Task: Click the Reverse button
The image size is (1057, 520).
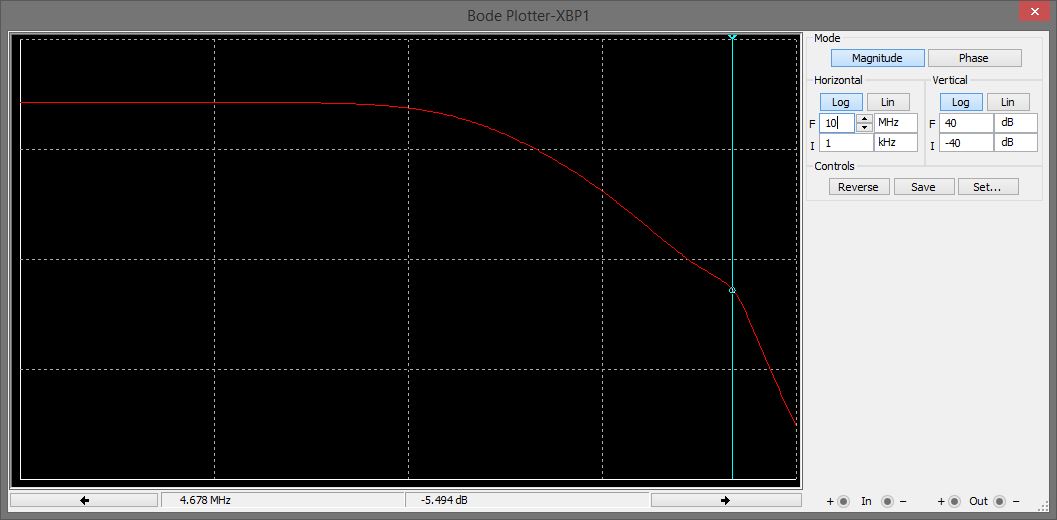Action: [x=859, y=187]
